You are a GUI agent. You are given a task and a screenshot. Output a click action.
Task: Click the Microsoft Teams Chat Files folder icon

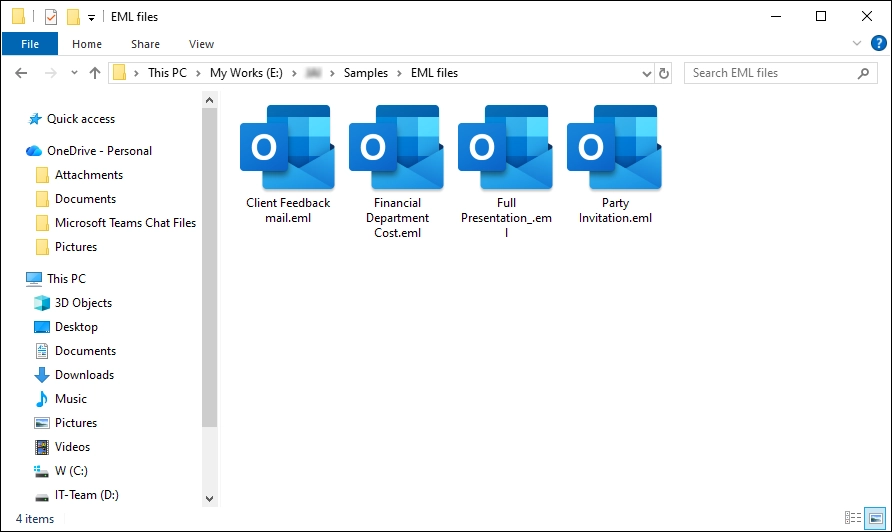pyautogui.click(x=42, y=223)
